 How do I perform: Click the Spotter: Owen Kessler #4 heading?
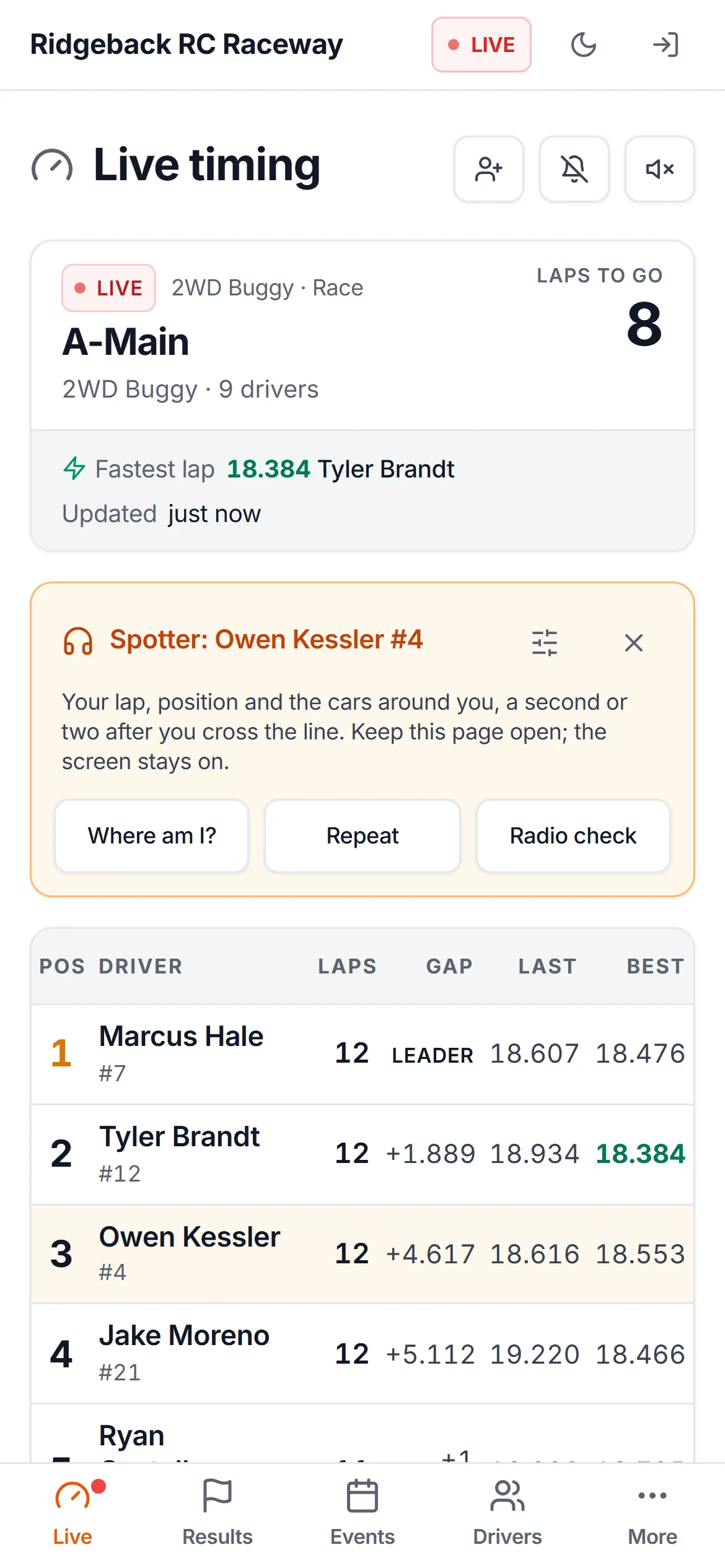(266, 640)
